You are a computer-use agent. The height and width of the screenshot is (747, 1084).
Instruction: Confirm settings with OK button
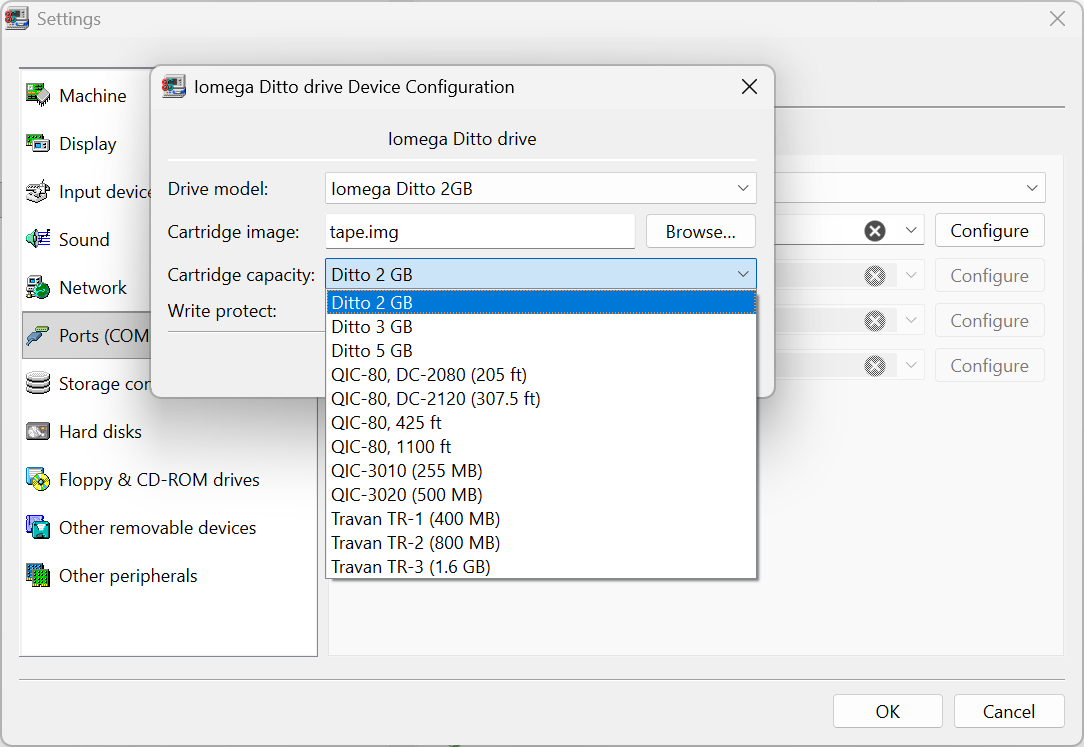888,711
